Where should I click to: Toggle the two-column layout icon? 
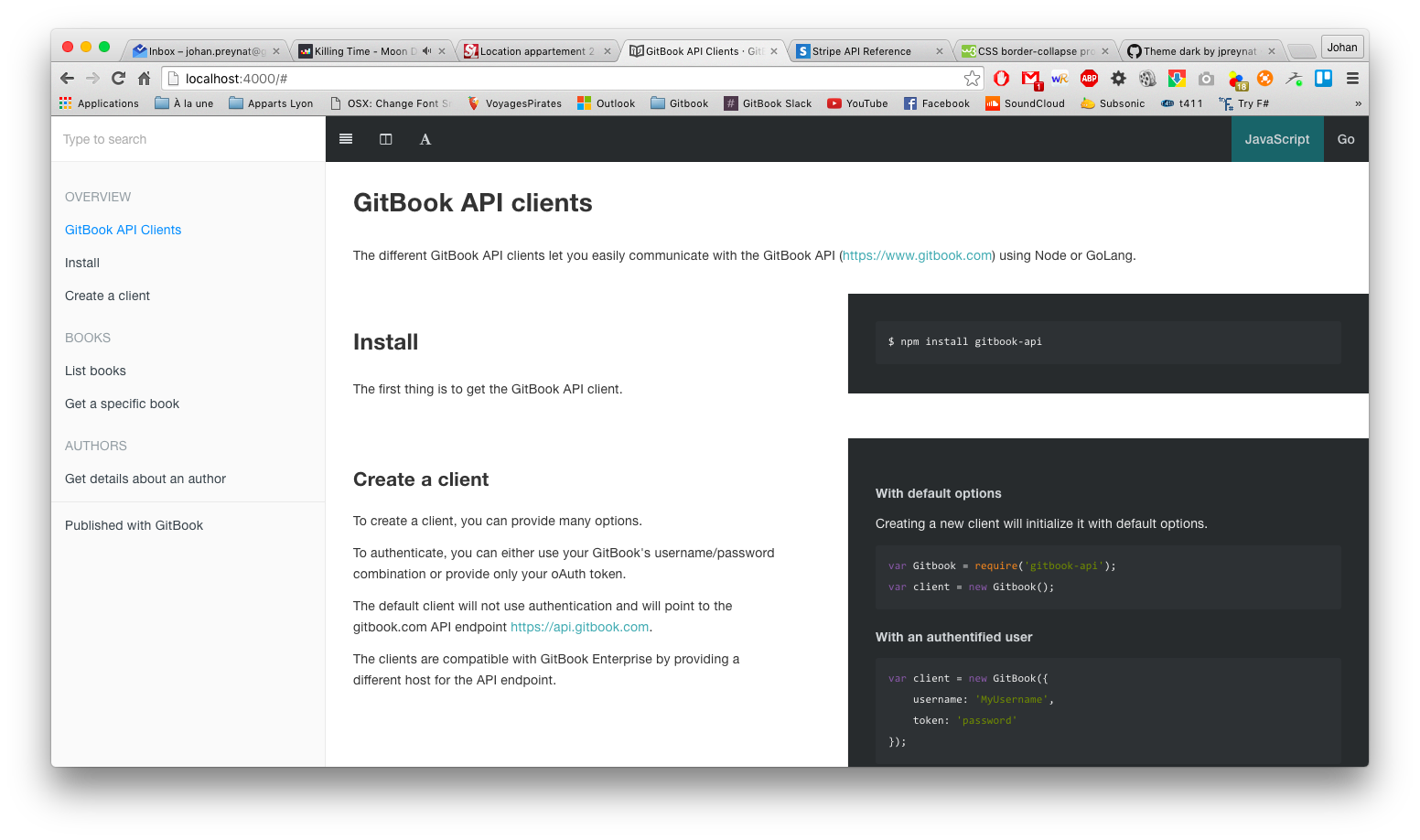point(386,139)
